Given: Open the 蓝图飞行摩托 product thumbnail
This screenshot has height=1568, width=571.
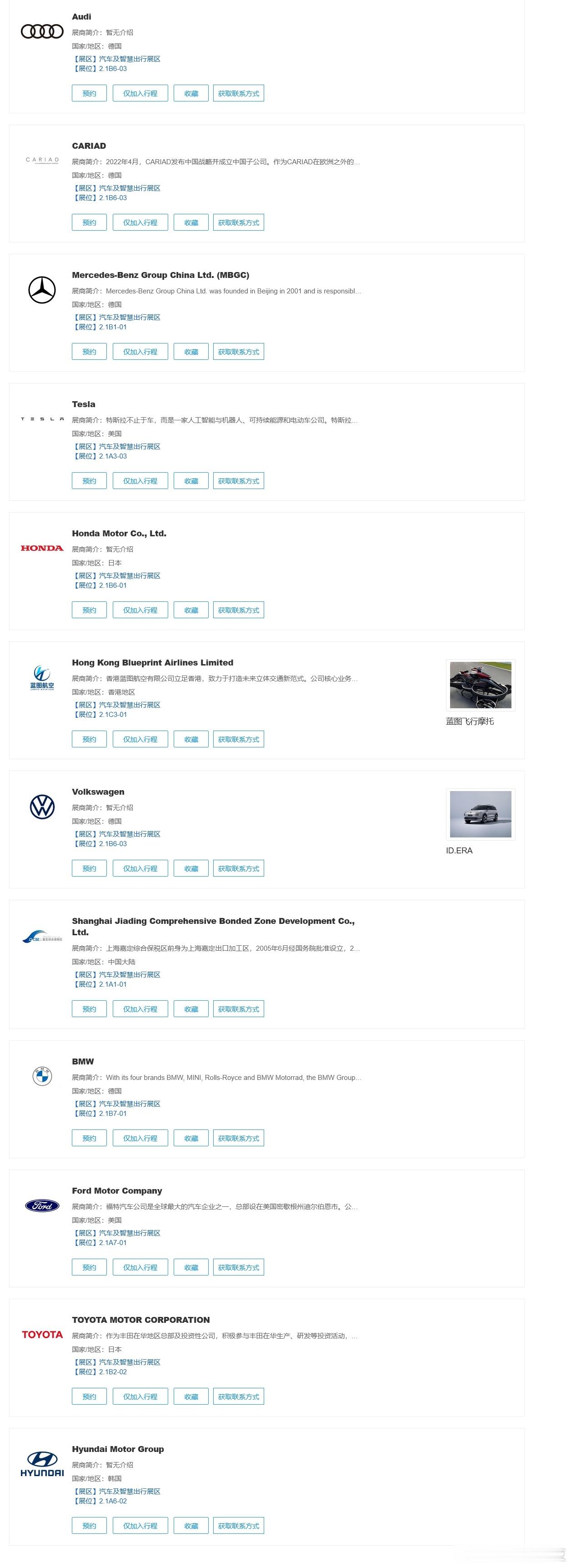Looking at the screenshot, I should [x=481, y=686].
